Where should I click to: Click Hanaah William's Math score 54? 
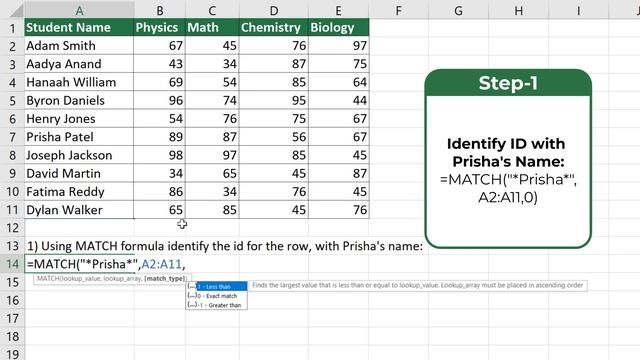pos(212,82)
